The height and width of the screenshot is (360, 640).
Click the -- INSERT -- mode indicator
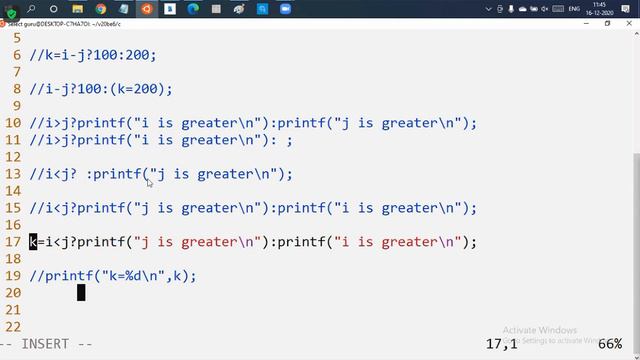click(47, 344)
